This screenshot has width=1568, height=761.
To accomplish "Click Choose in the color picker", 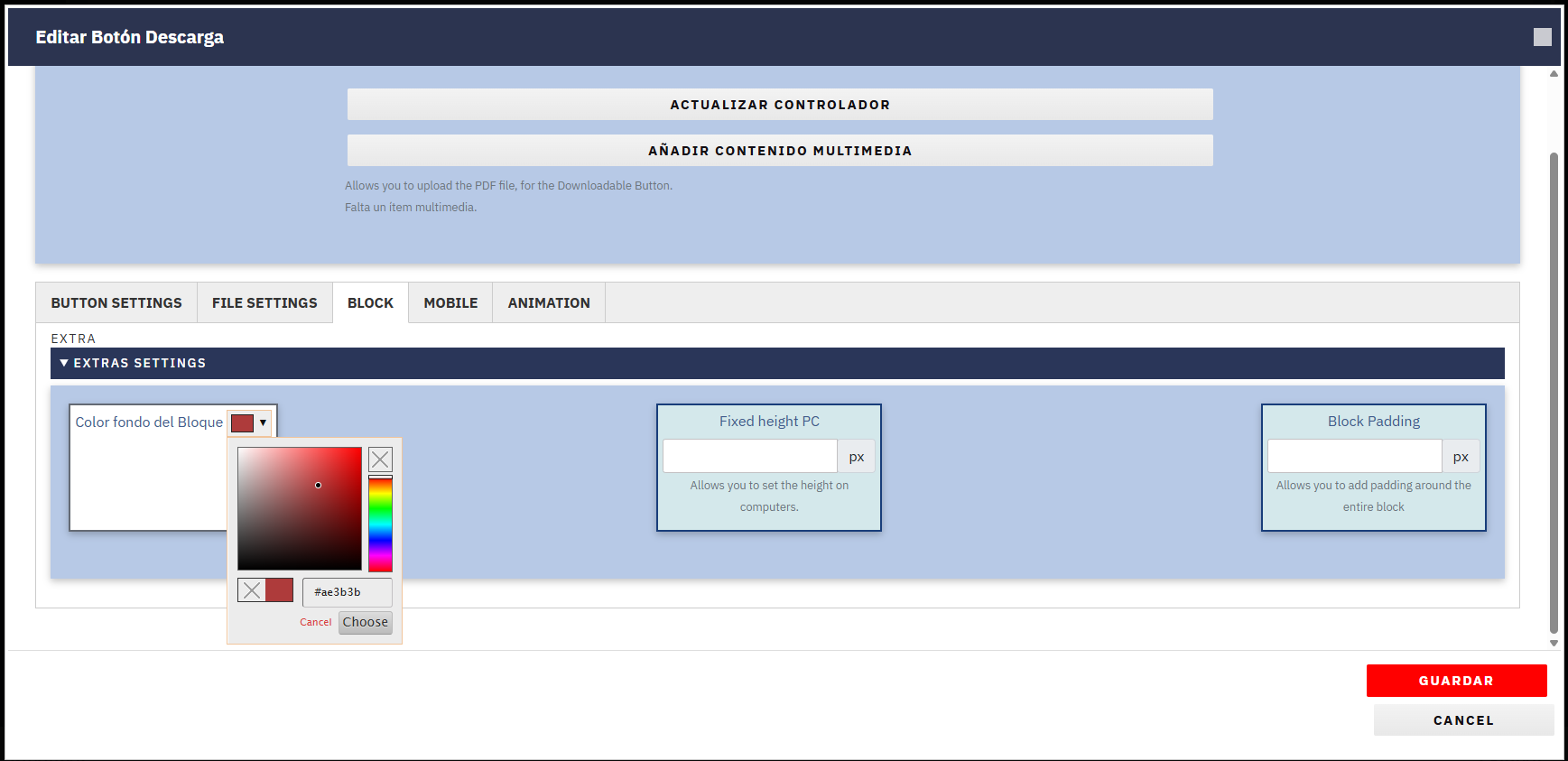I will tap(366, 622).
